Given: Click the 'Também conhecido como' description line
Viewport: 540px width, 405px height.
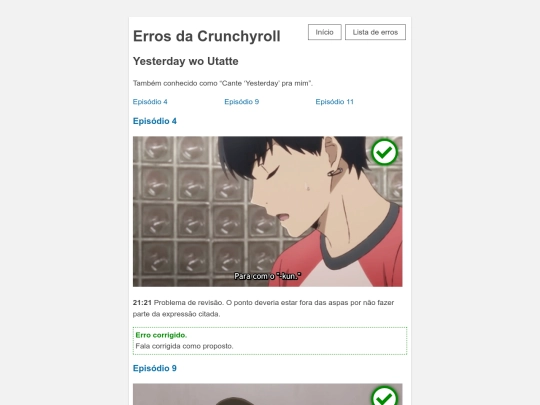Looking at the screenshot, I should coord(223,83).
